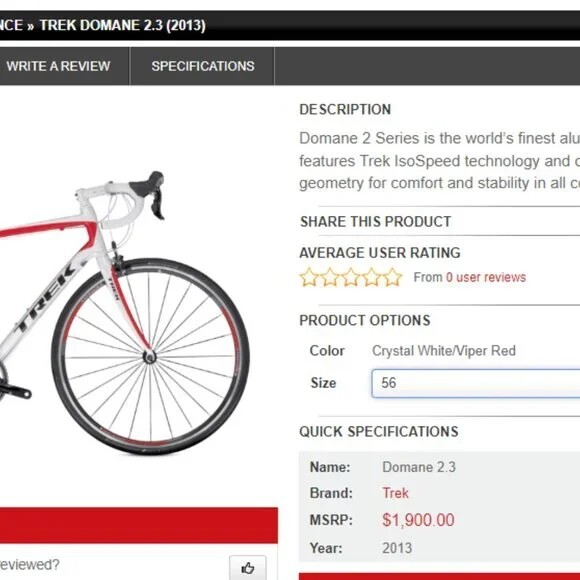Click the Description heading text
The image size is (580, 580).
pyautogui.click(x=345, y=109)
